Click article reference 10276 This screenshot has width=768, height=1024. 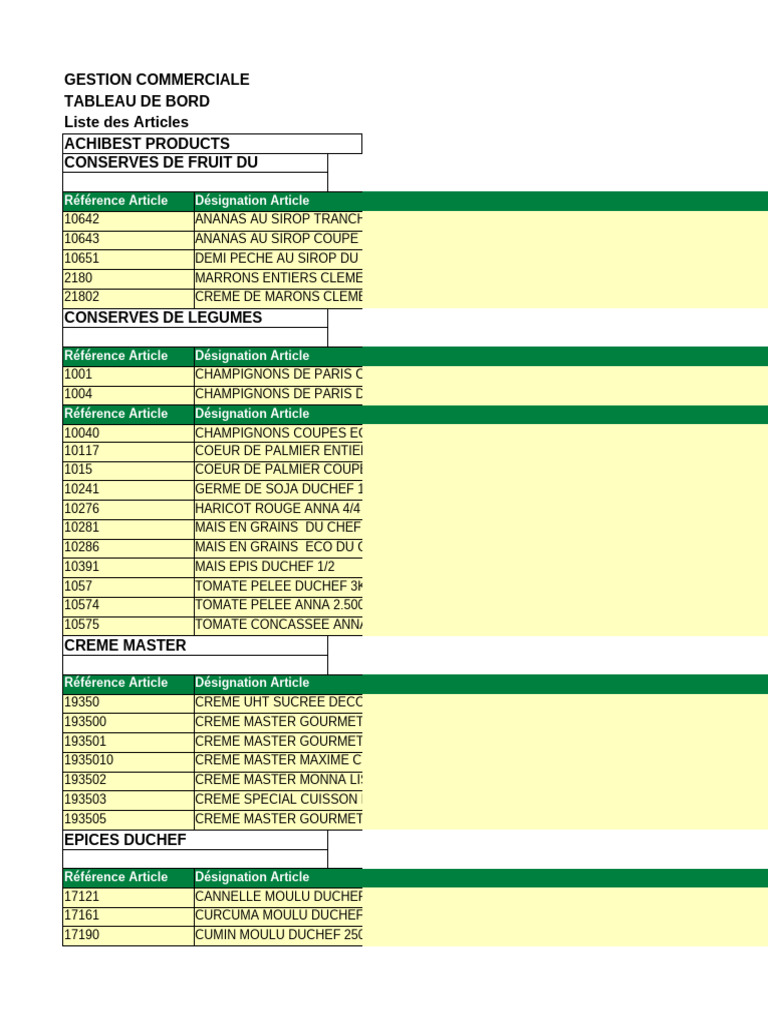128,509
